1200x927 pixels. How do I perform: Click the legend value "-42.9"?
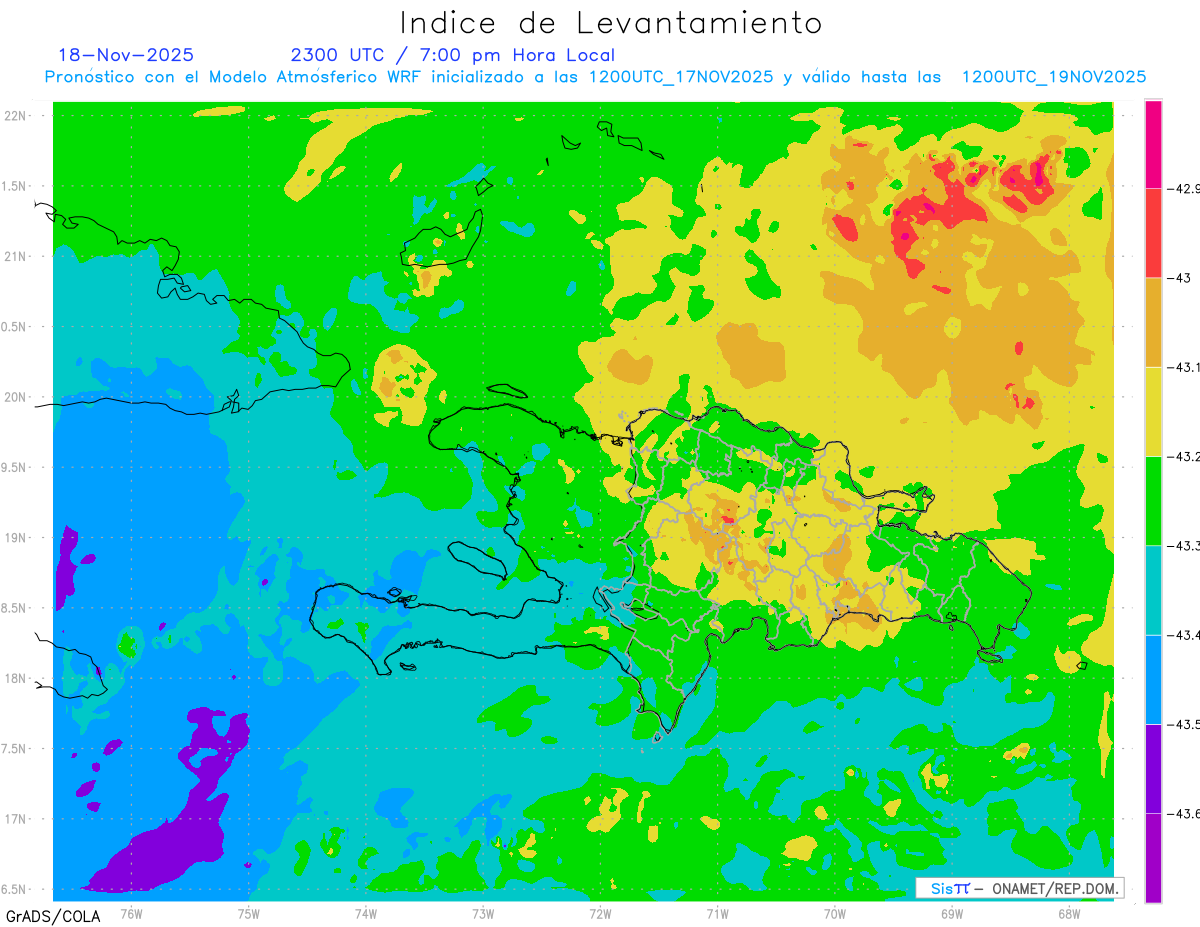pyautogui.click(x=1186, y=189)
